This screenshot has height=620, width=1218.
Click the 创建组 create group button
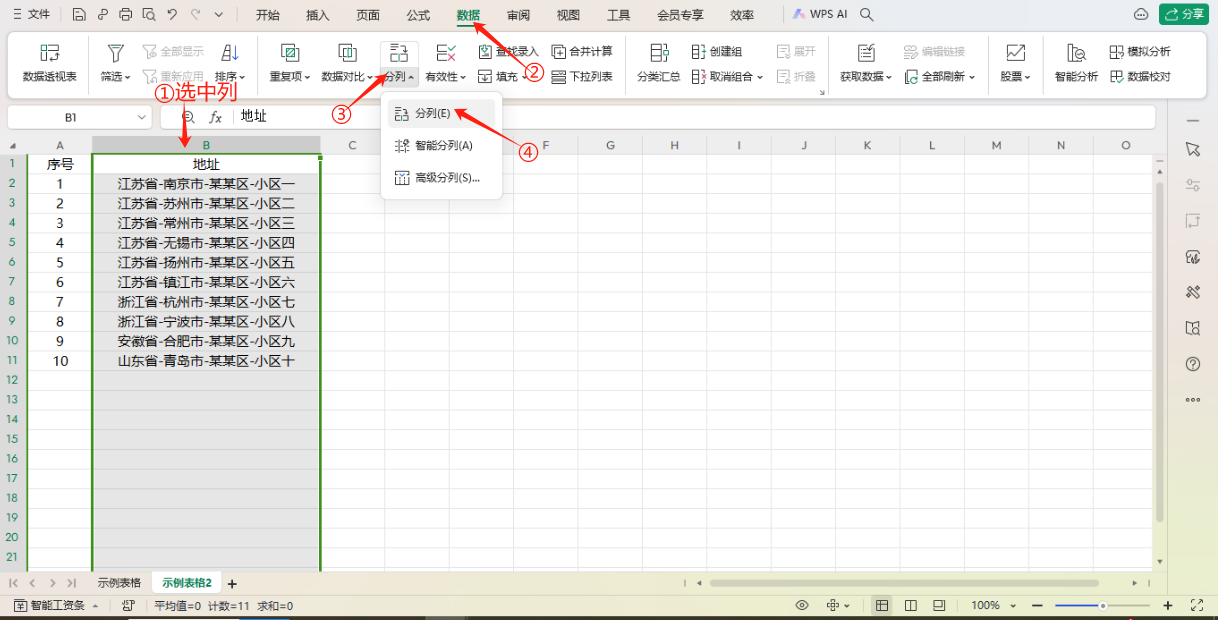pos(717,51)
